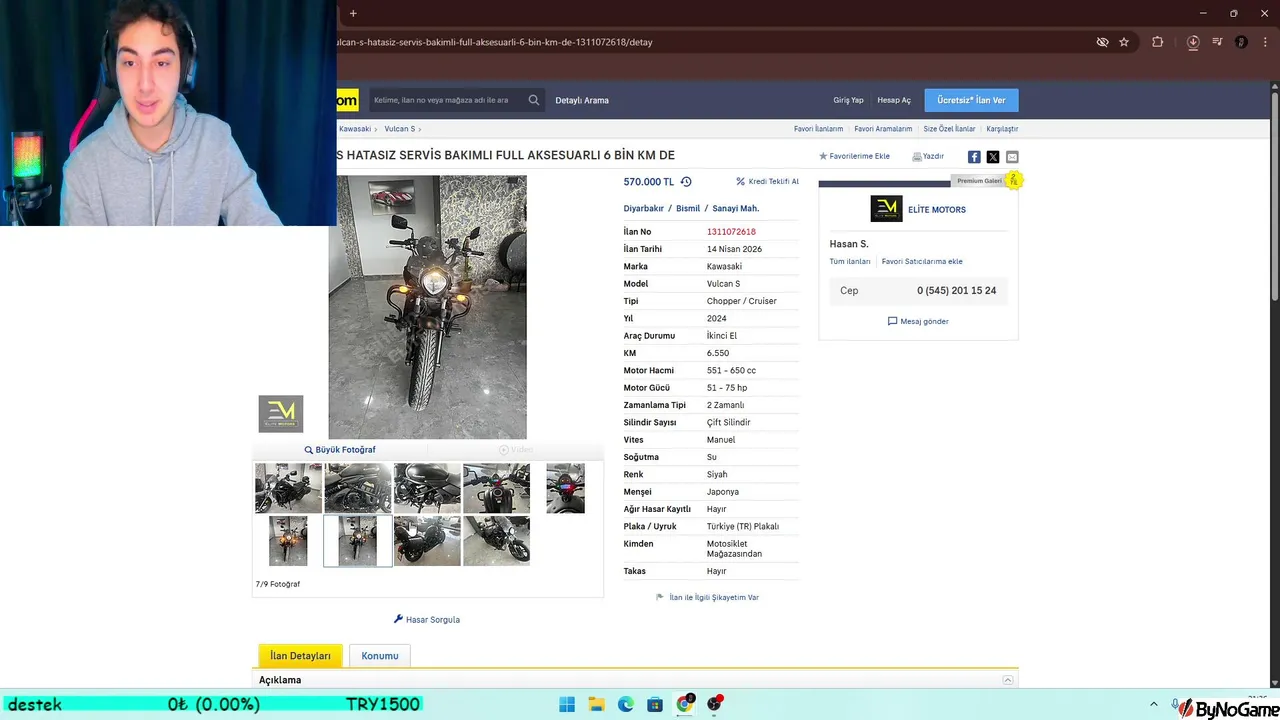View price history clock icon

(686, 182)
